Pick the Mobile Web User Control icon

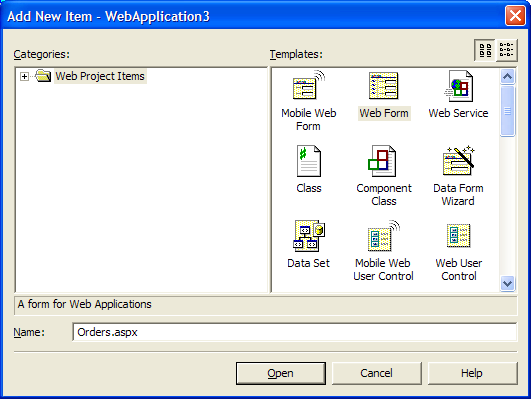coord(384,236)
